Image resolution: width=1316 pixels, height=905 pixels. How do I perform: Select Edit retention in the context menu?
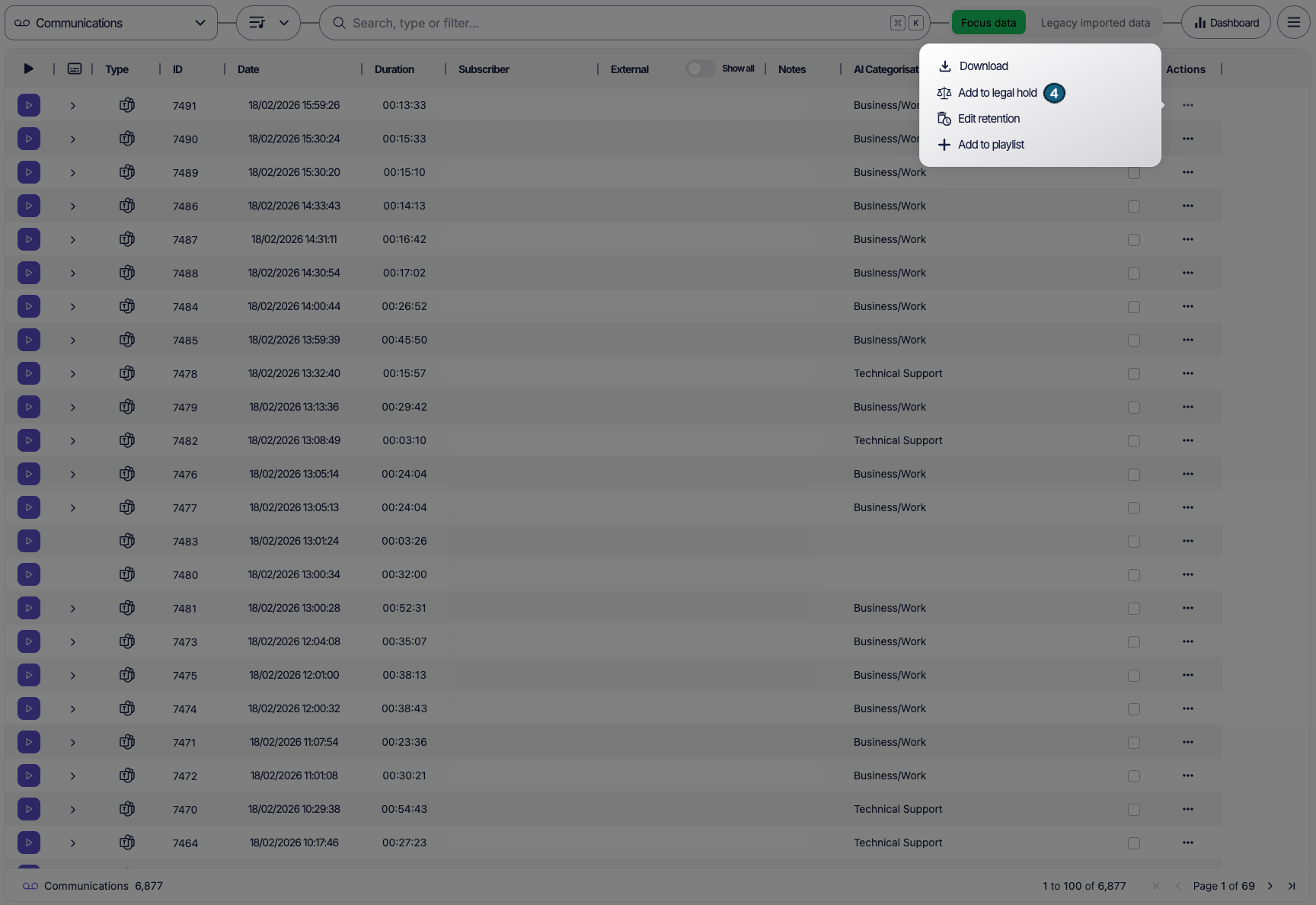click(988, 119)
